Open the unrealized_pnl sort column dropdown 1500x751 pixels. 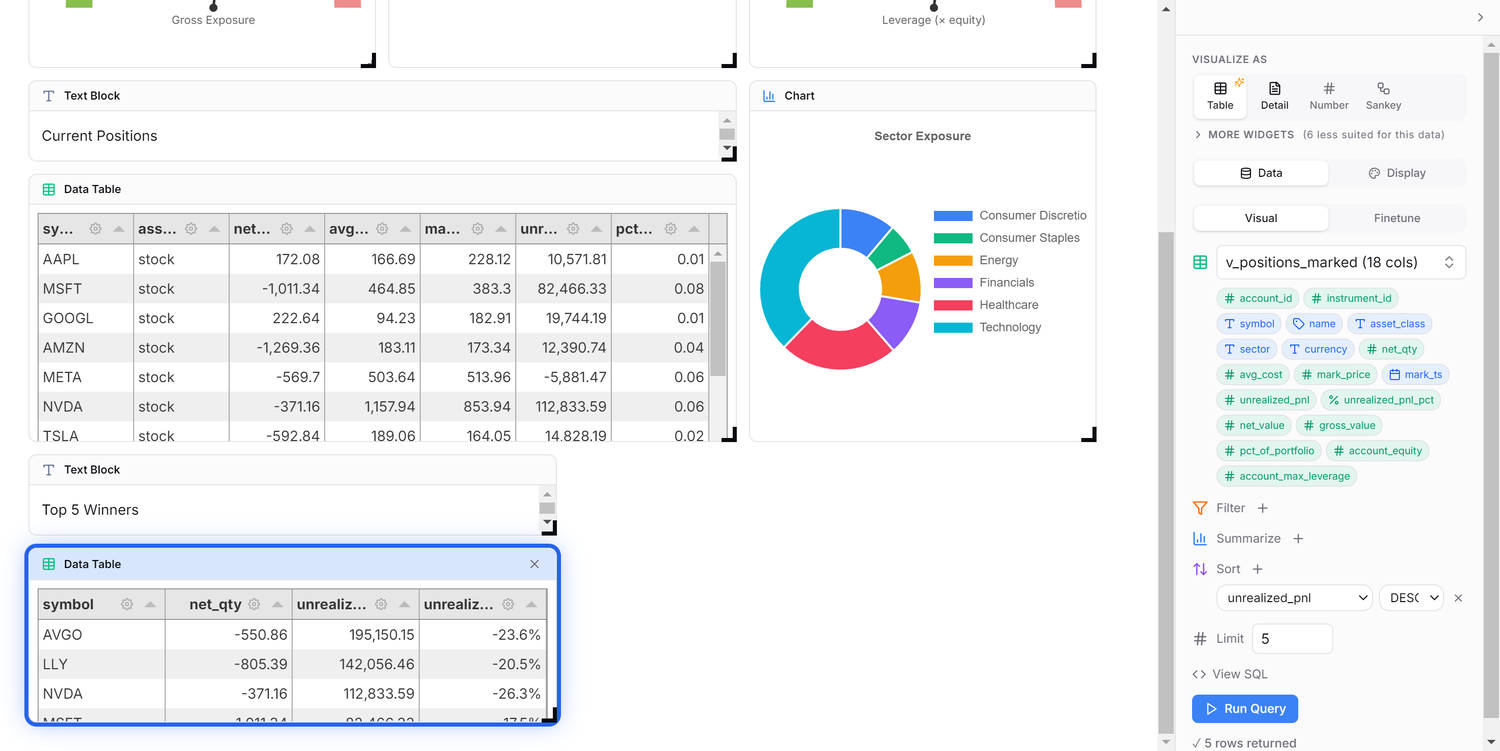pyautogui.click(x=1294, y=598)
